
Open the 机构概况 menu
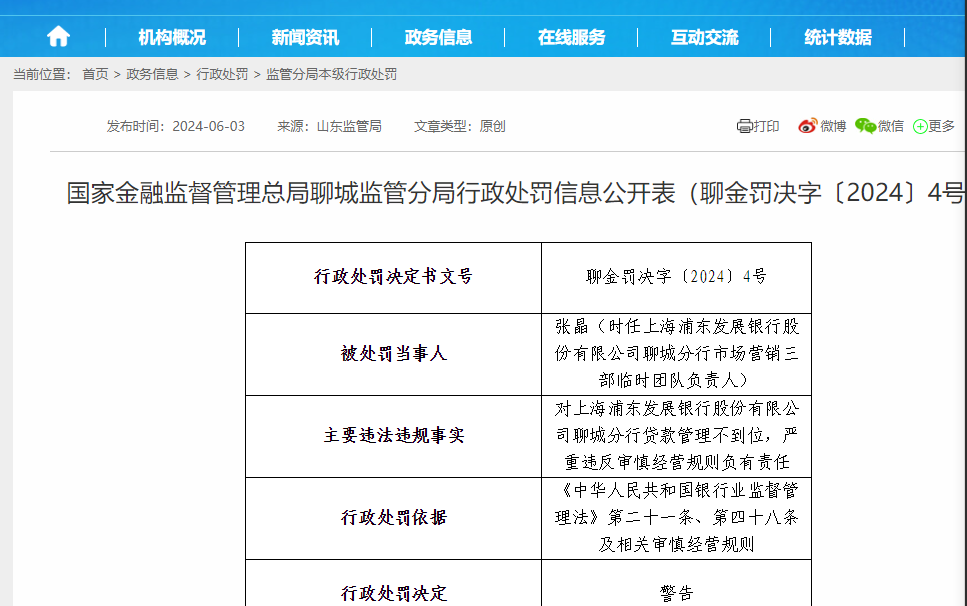pyautogui.click(x=171, y=37)
